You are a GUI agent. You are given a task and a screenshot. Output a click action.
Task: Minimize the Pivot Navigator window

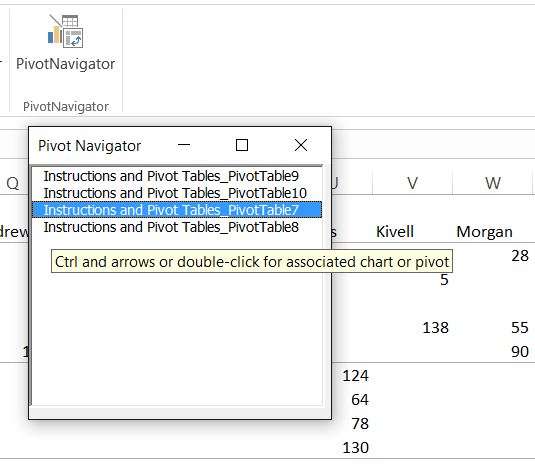pyautogui.click(x=184, y=145)
